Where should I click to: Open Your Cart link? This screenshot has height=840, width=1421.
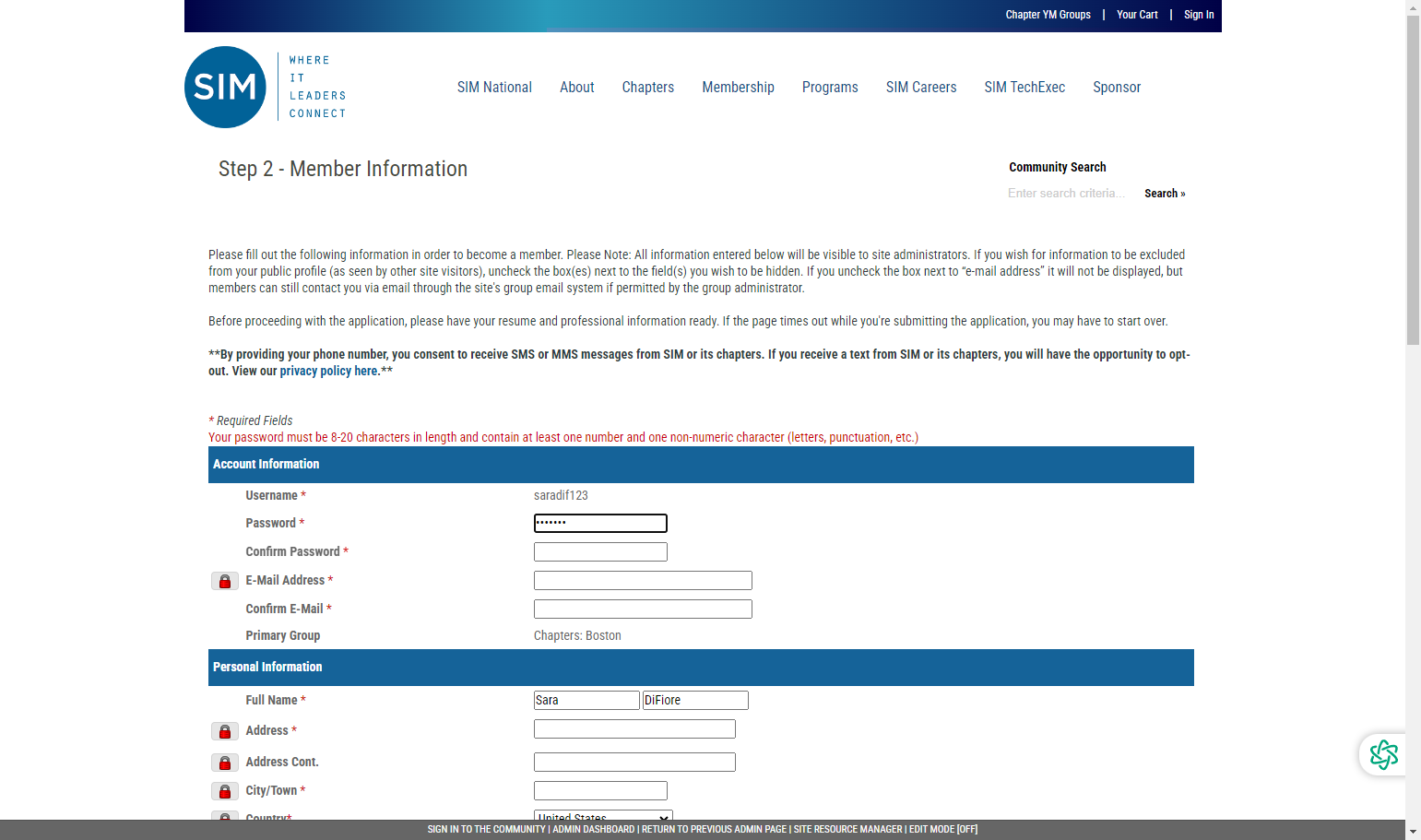click(x=1137, y=15)
